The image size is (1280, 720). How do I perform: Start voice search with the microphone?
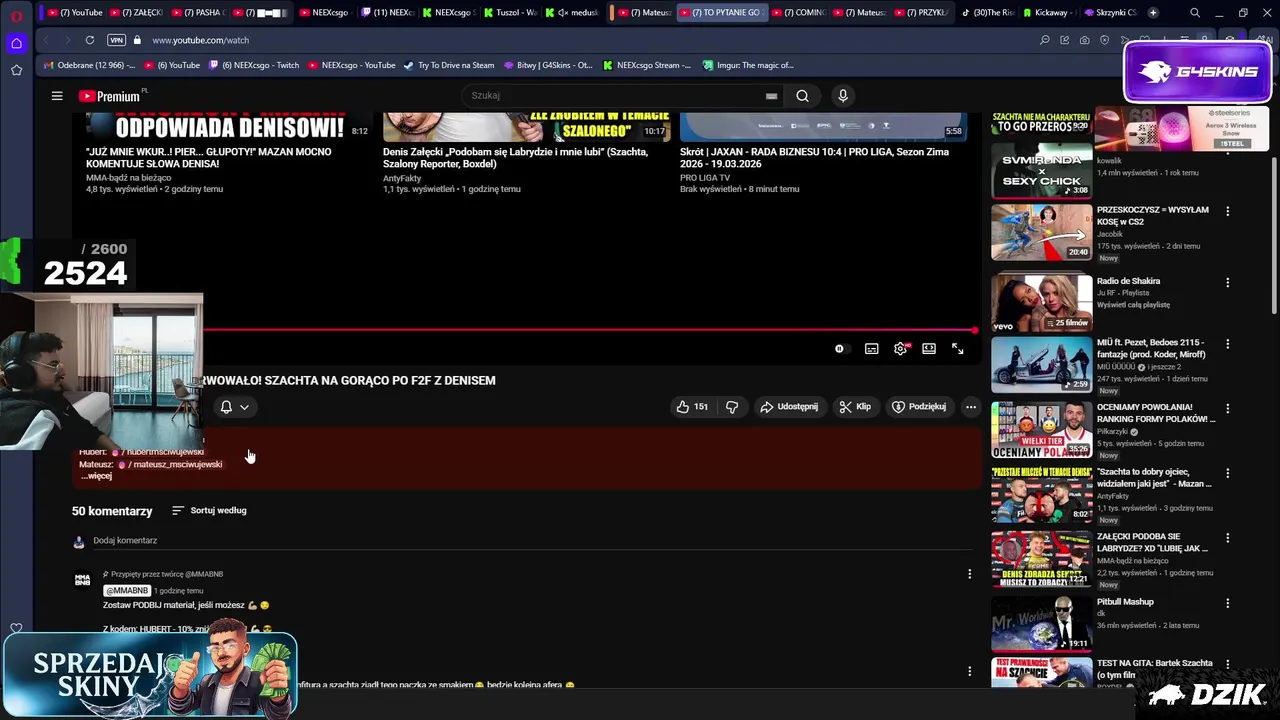[843, 96]
